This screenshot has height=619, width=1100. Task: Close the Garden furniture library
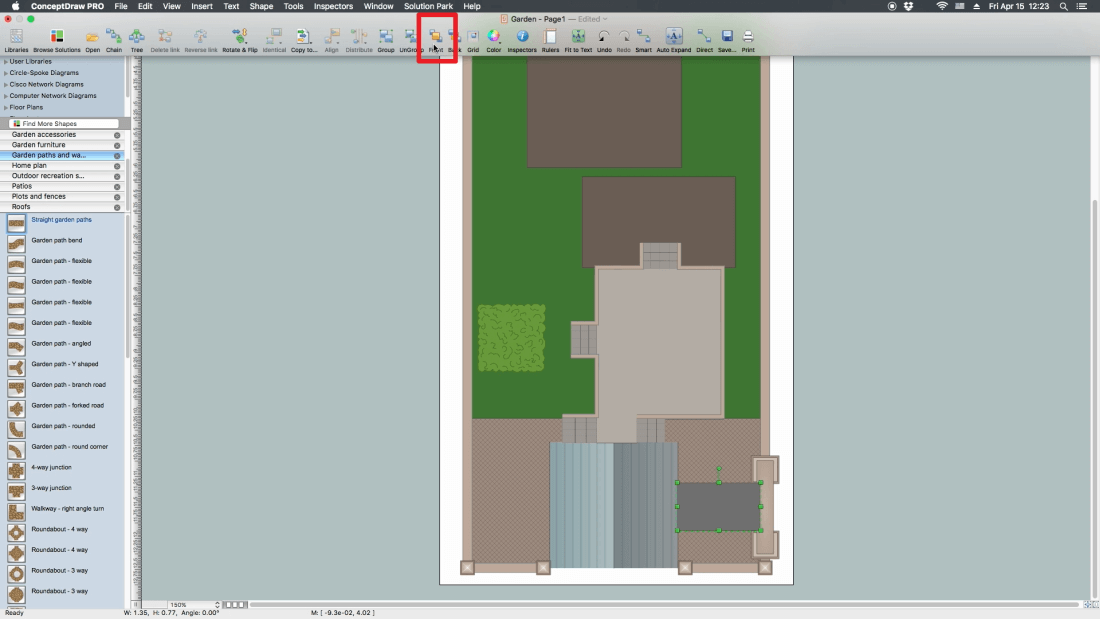pyautogui.click(x=117, y=145)
